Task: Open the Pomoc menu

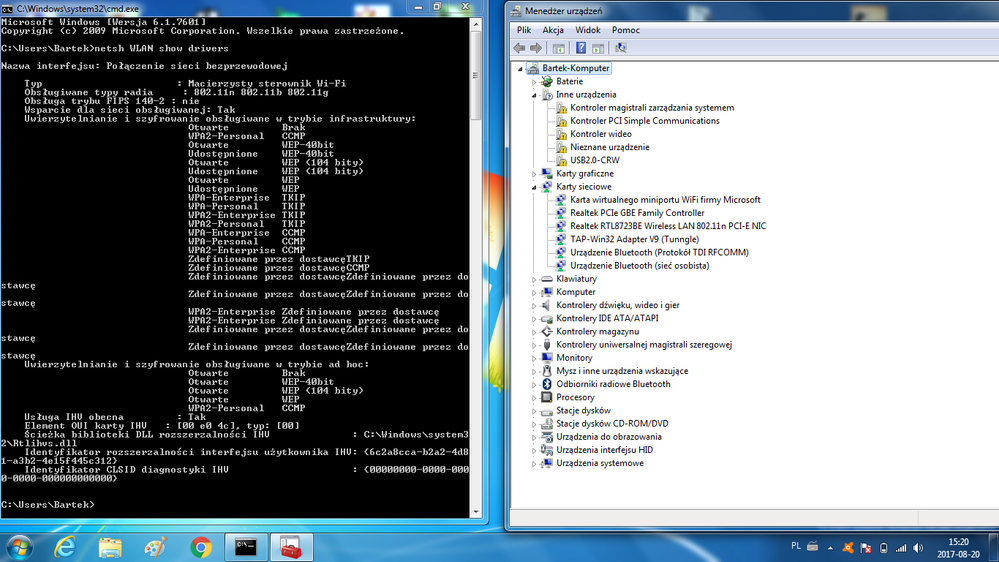Action: click(x=625, y=30)
